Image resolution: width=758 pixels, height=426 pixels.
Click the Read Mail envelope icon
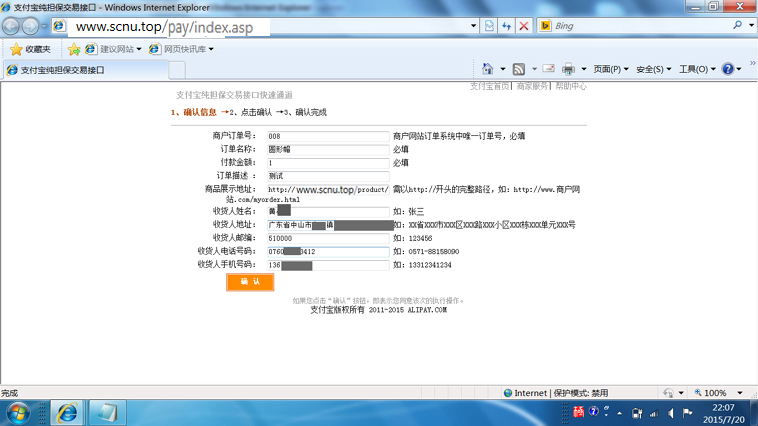[548, 69]
